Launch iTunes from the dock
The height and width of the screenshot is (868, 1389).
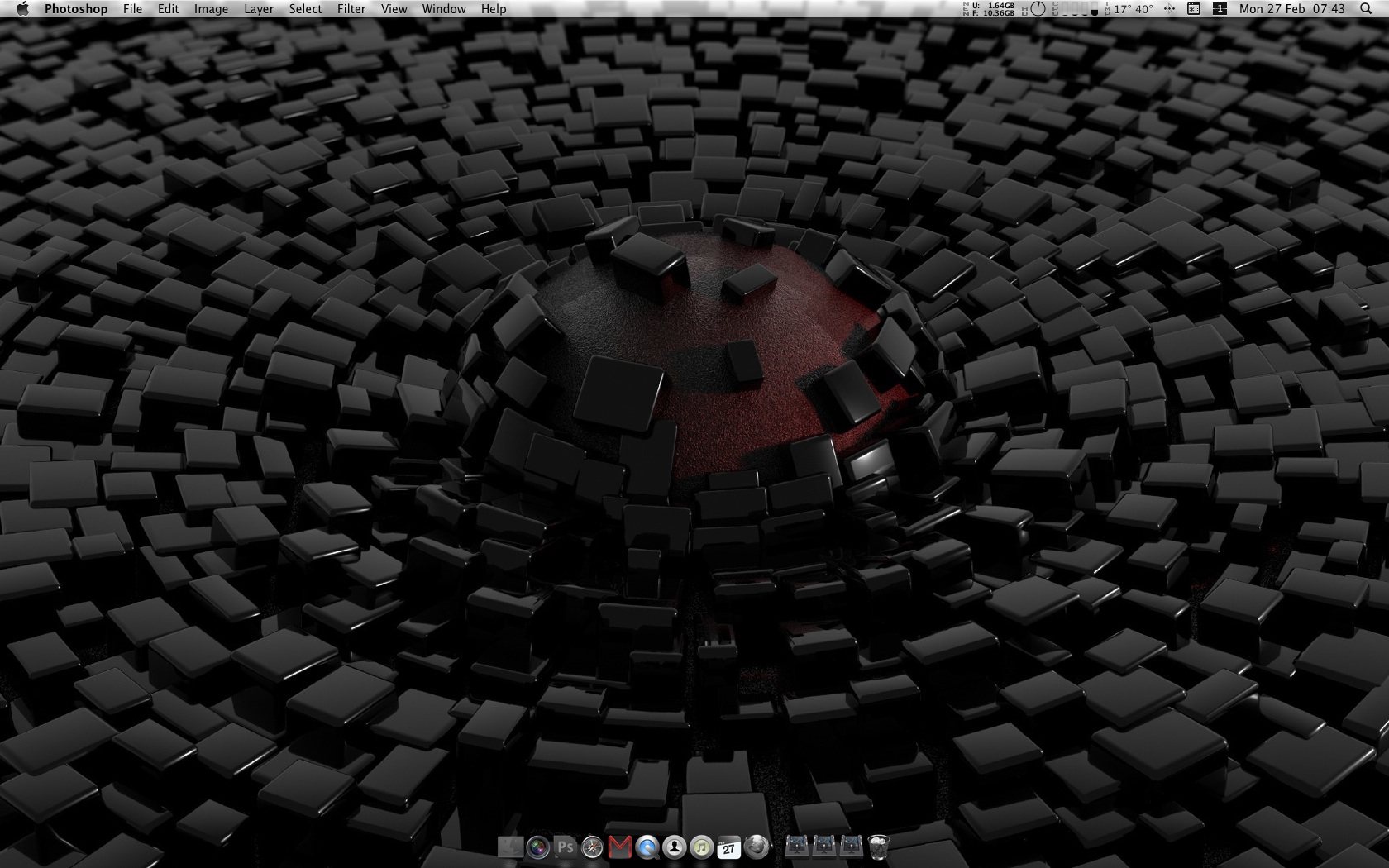[702, 847]
